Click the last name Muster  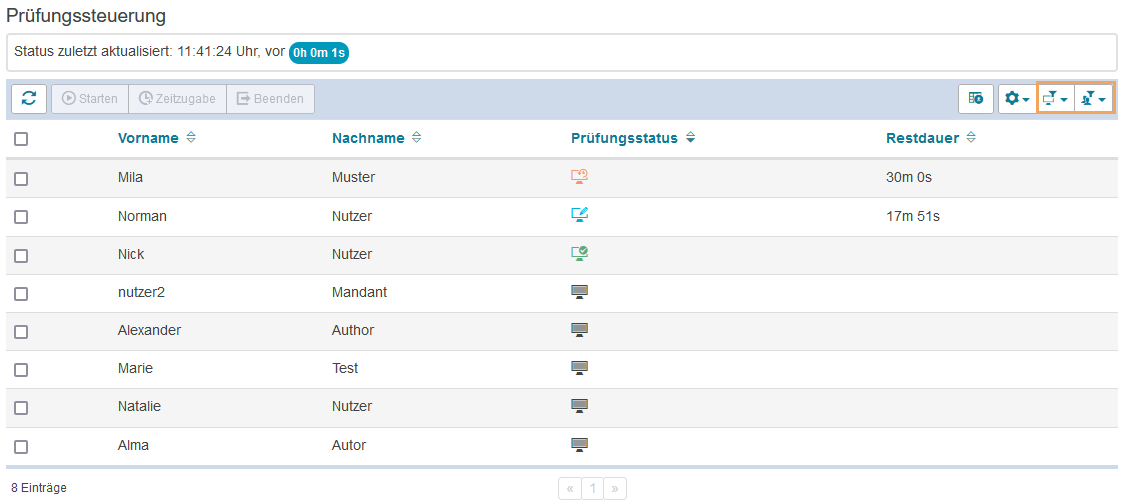(x=354, y=177)
